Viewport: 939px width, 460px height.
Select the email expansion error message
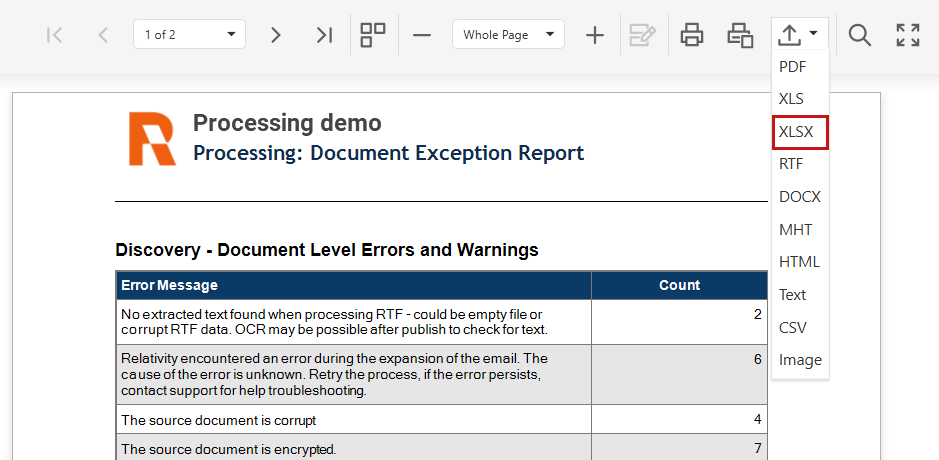[x=334, y=374]
